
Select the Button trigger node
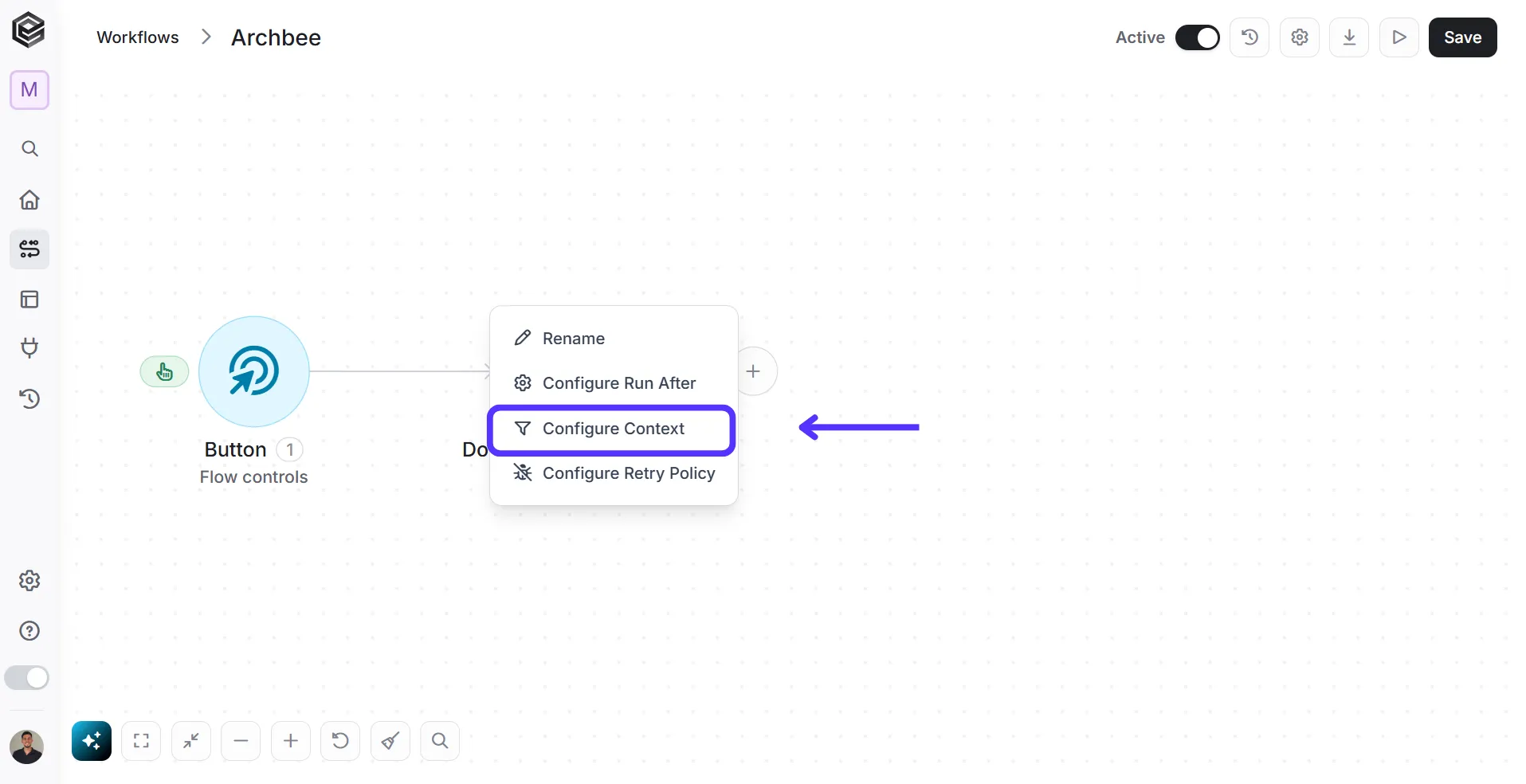[254, 371]
